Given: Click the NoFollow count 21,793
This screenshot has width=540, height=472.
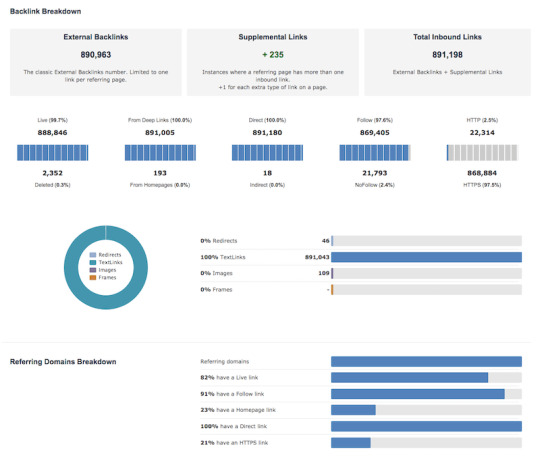Looking at the screenshot, I should click(x=375, y=173).
